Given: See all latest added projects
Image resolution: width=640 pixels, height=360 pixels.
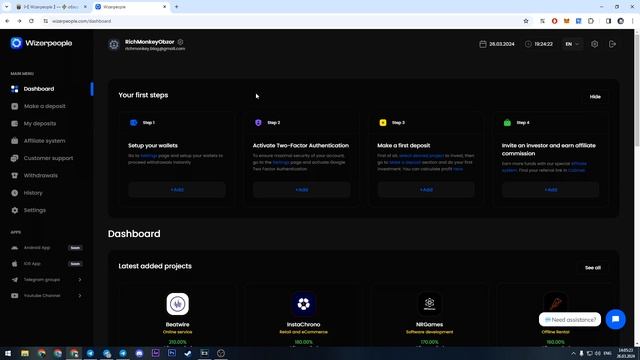Looking at the screenshot, I should (593, 268).
